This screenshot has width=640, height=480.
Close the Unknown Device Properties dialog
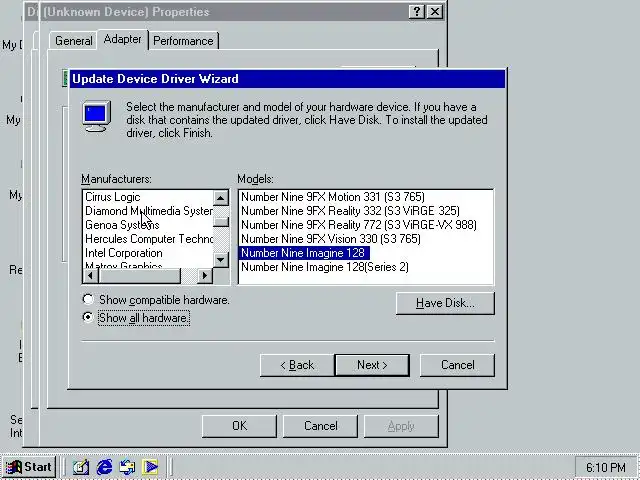[x=435, y=11]
